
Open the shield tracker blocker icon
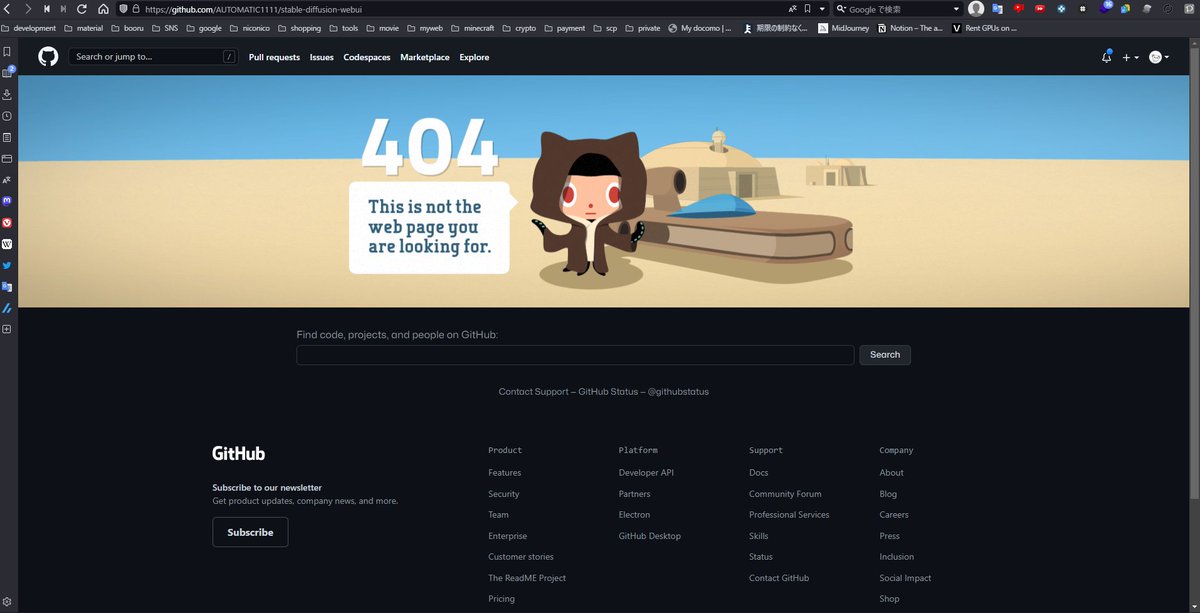[123, 9]
